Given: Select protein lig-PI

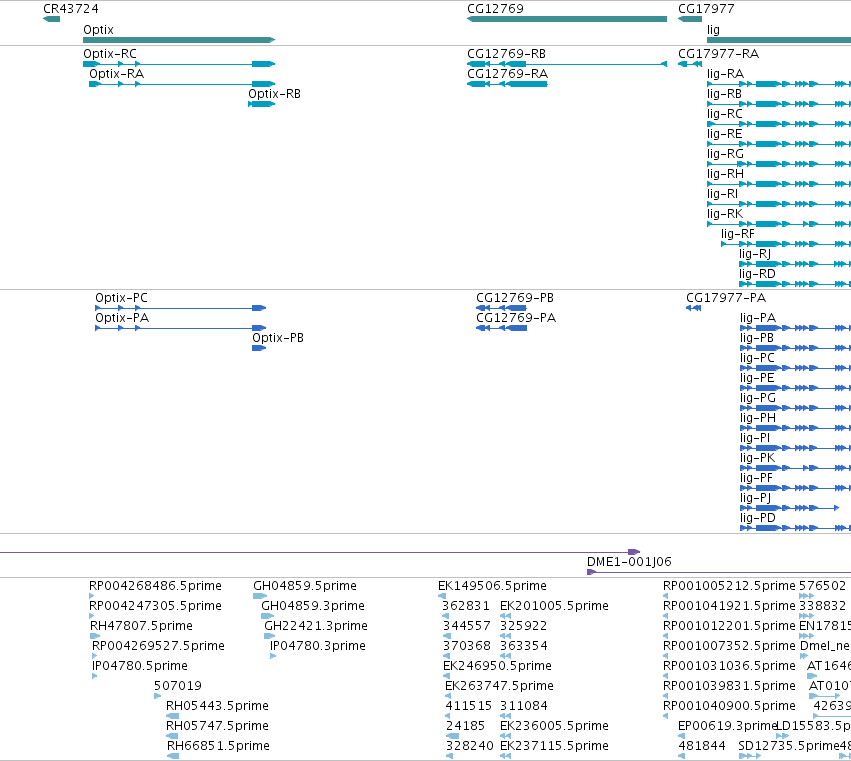Looking at the screenshot, I should [795, 448].
